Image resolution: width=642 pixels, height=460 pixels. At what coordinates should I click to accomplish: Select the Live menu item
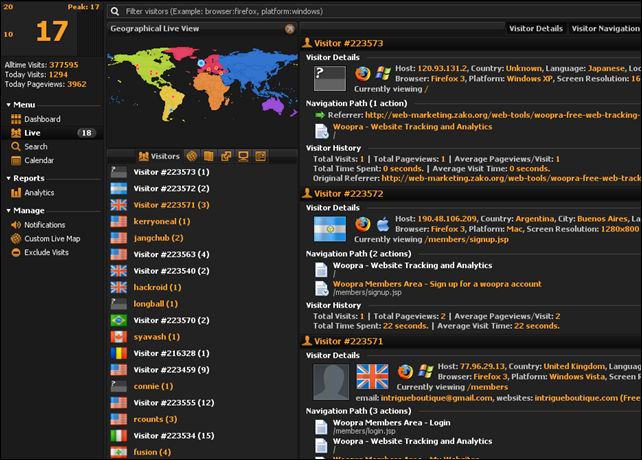(52, 133)
